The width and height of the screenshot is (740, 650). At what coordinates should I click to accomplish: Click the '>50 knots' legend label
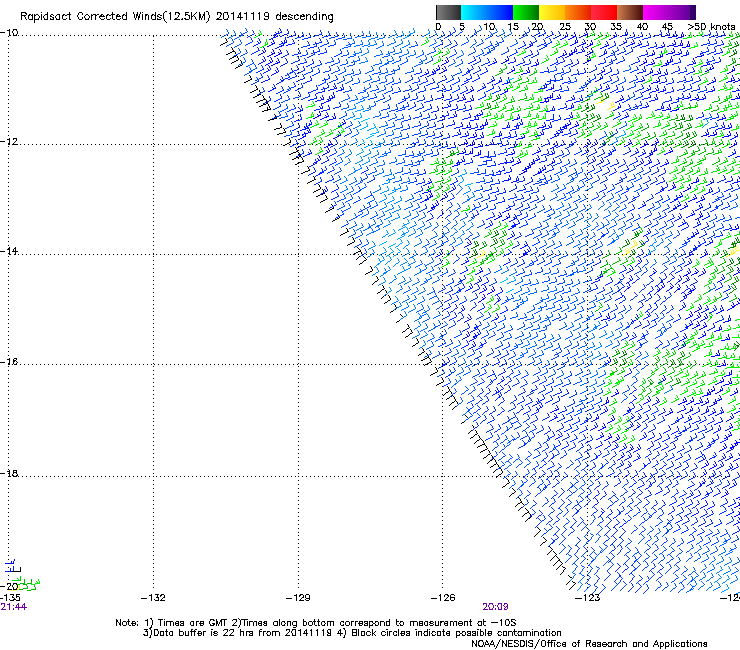click(x=711, y=27)
